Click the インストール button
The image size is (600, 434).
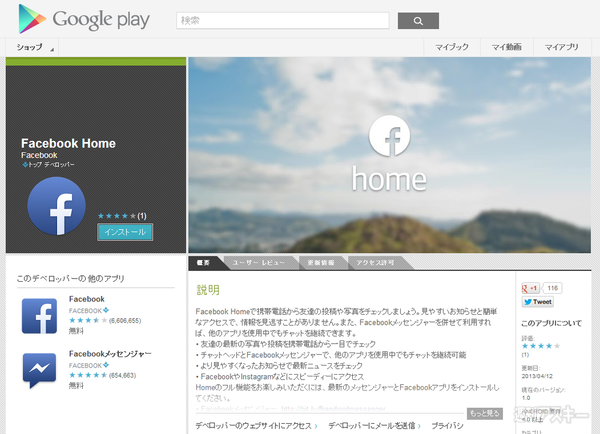pos(125,232)
